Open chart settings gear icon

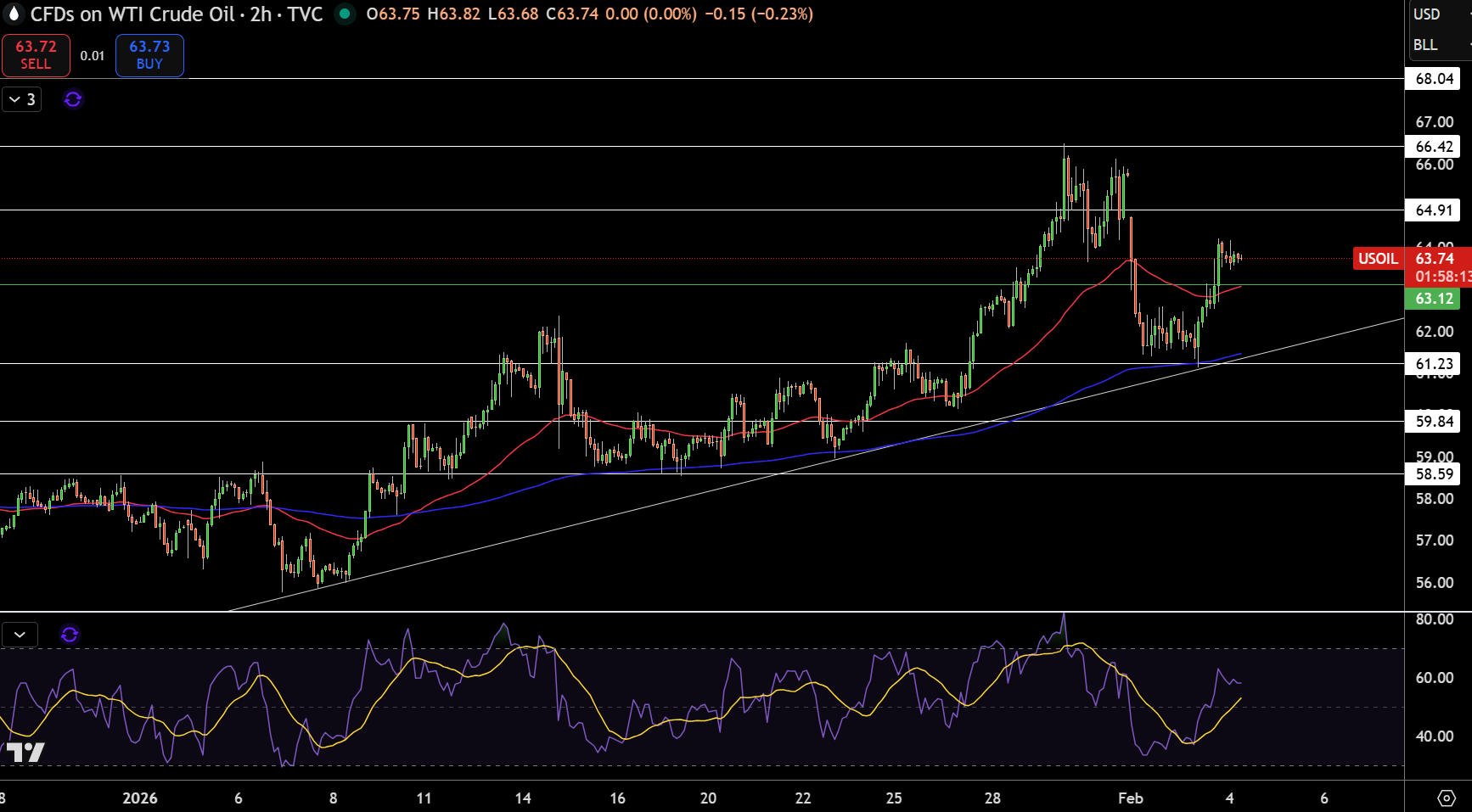point(1447,798)
